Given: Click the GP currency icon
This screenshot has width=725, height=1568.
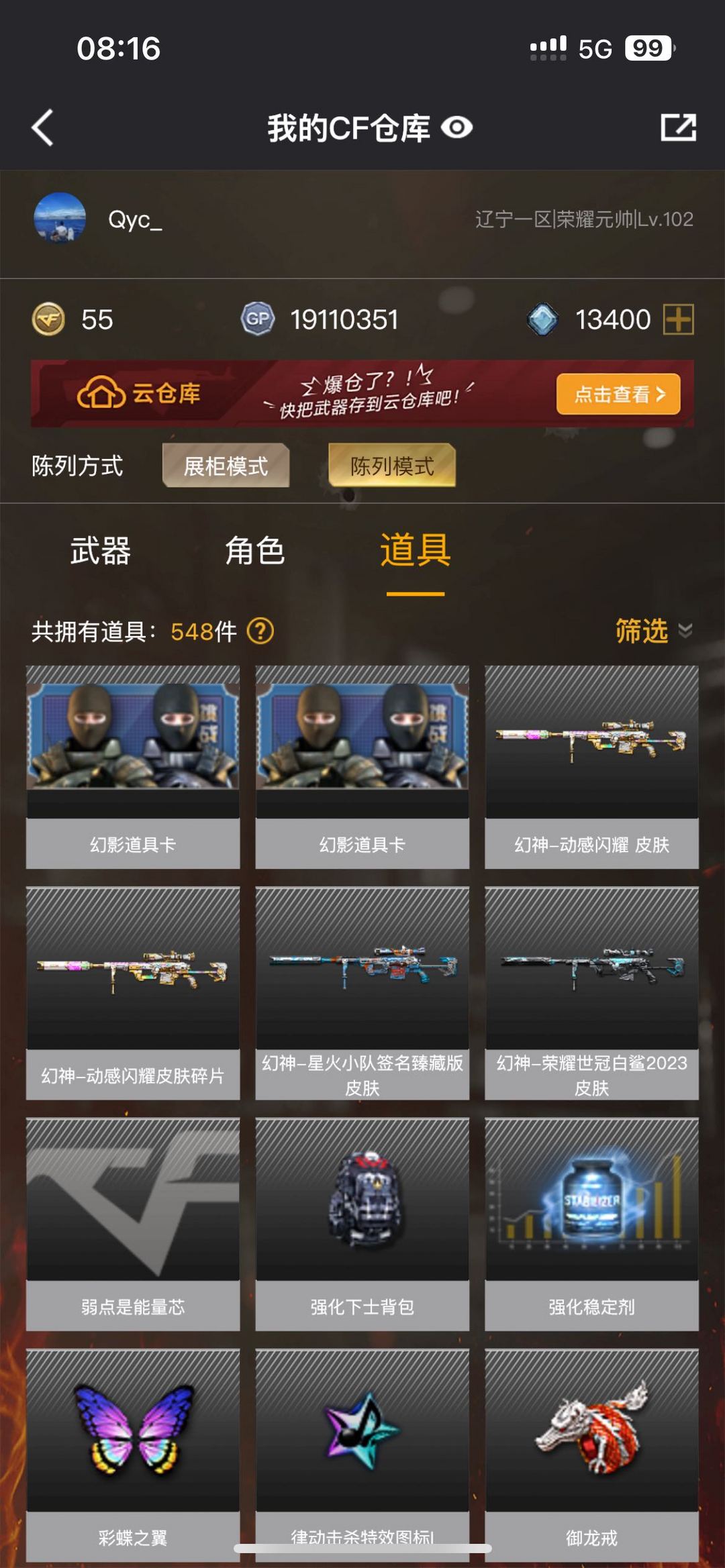Looking at the screenshot, I should click(x=258, y=319).
